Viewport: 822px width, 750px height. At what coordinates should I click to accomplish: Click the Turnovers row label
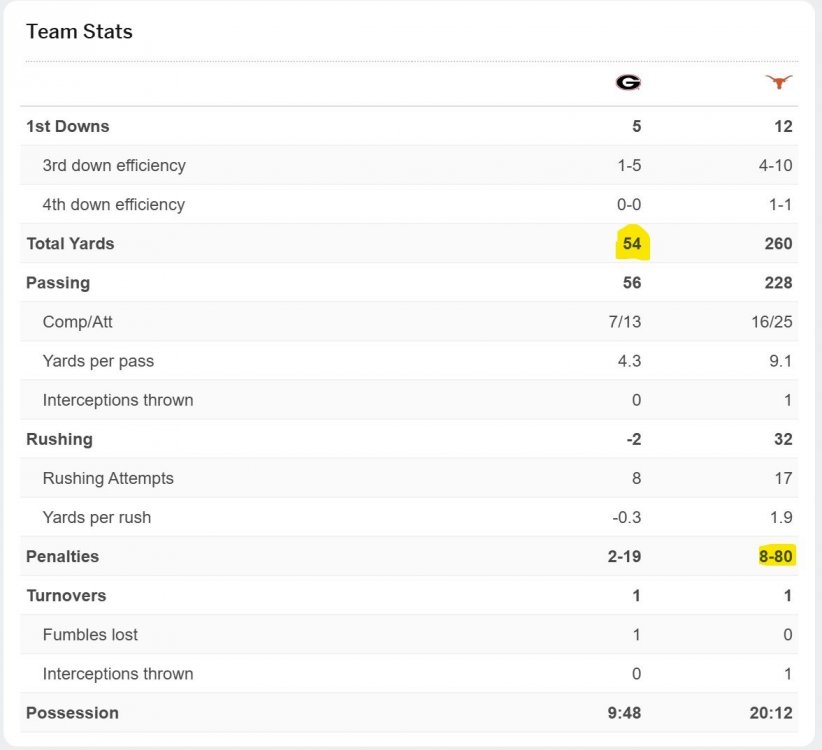66,595
